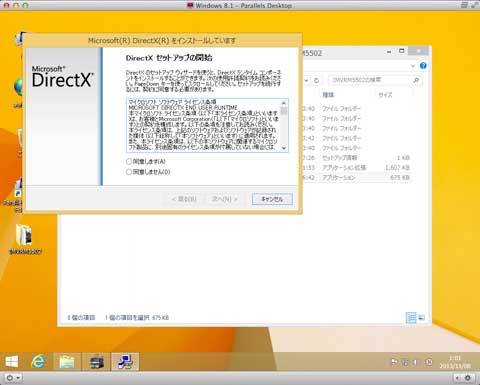Open the Windows Start button
The height and width of the screenshot is (385, 480).
click(12, 362)
